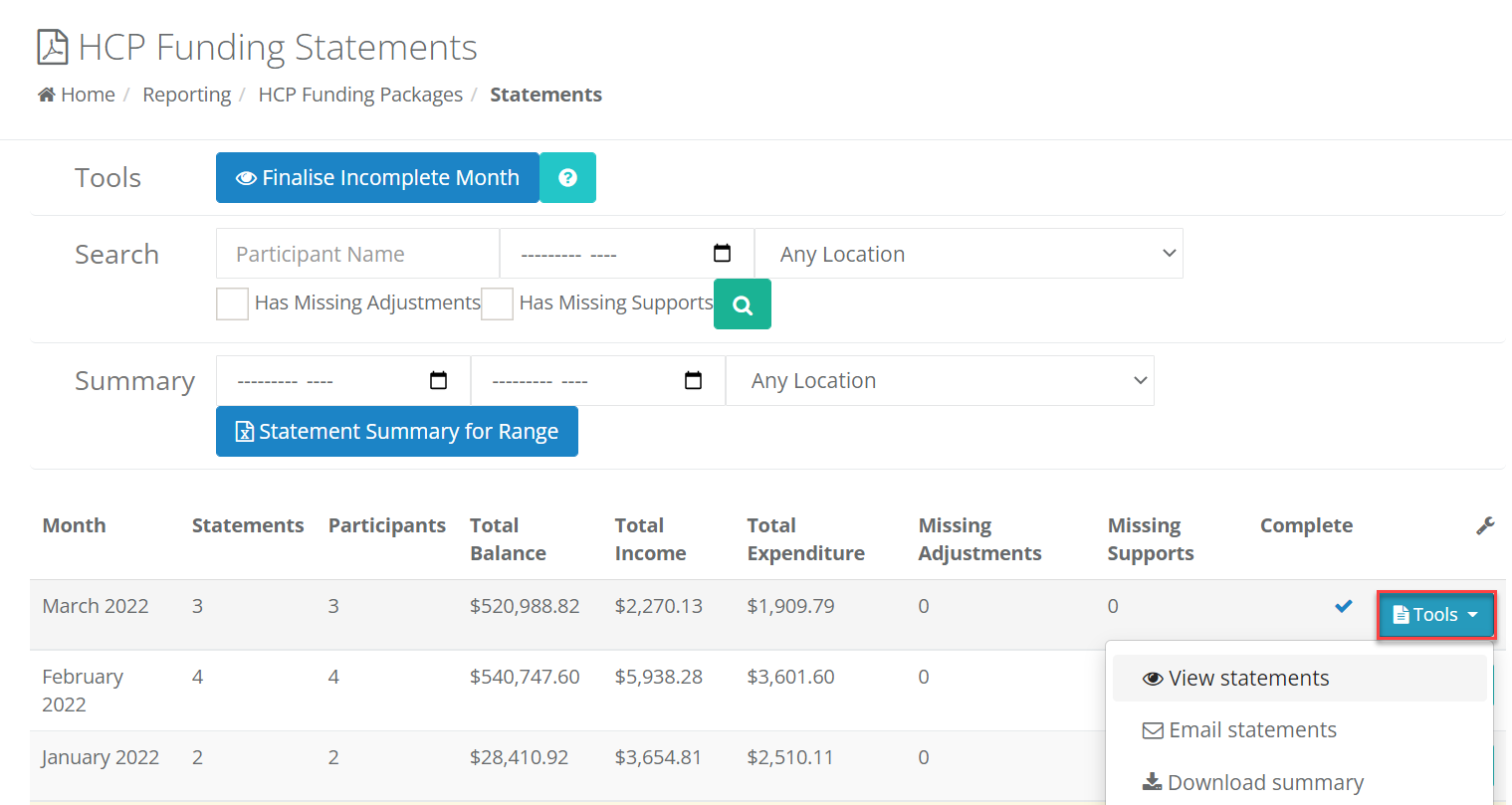This screenshot has height=805, width=1512.
Task: Open calendar picker in Search date field
Action: [723, 254]
